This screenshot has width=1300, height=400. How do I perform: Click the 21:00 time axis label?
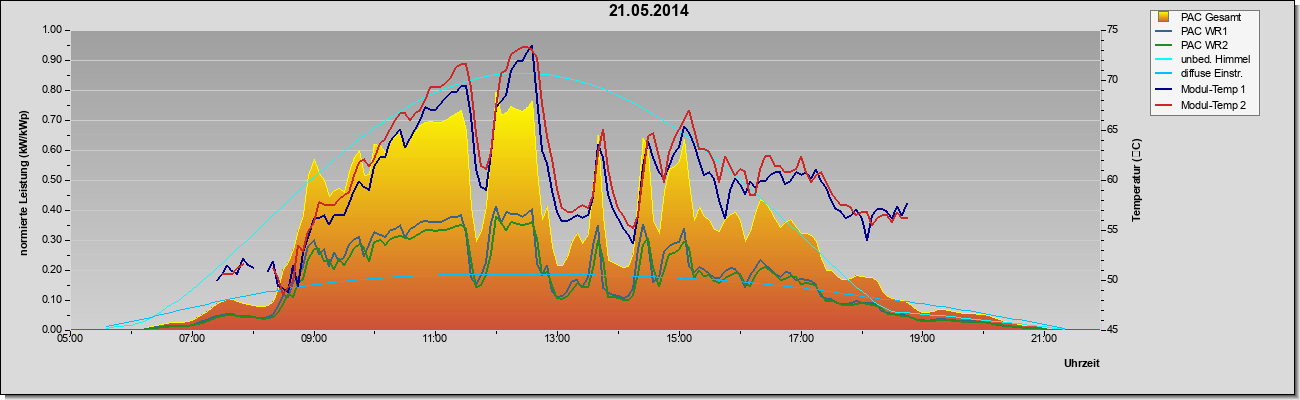click(1043, 340)
